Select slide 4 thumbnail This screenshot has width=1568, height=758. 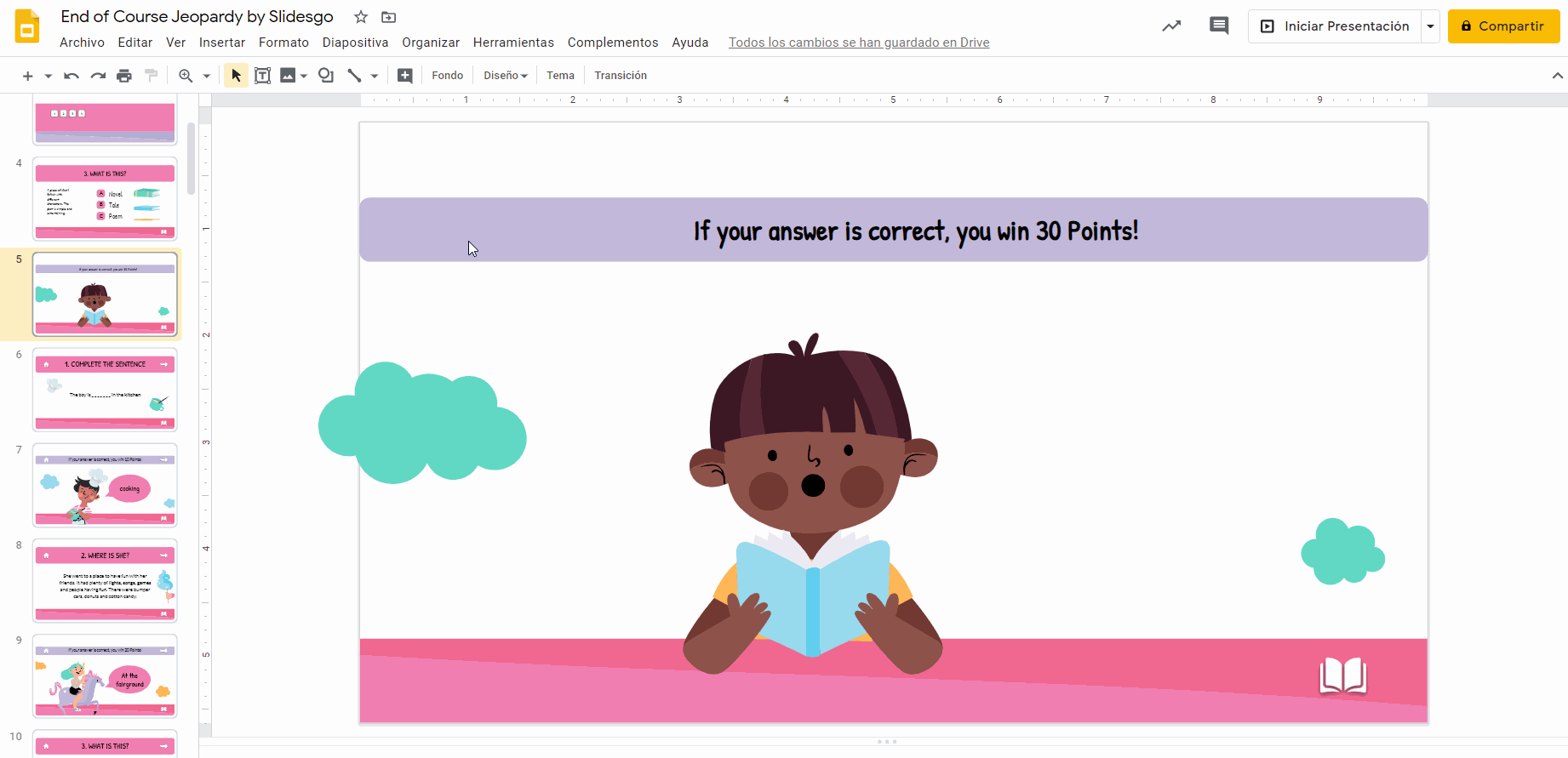[106, 198]
